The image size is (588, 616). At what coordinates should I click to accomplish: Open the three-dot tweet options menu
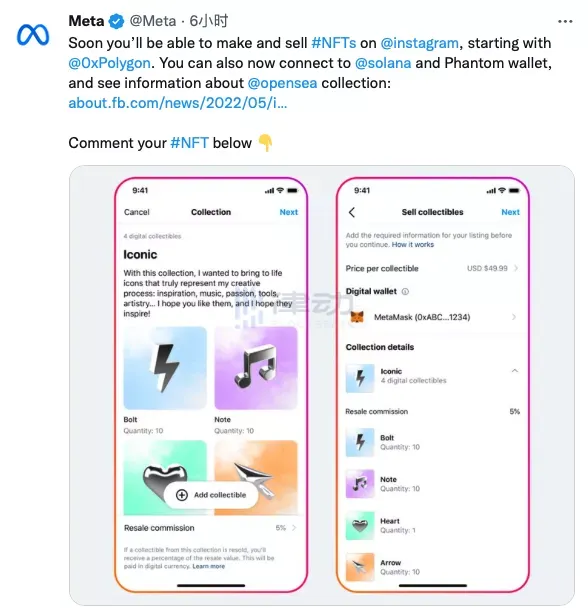click(x=565, y=22)
